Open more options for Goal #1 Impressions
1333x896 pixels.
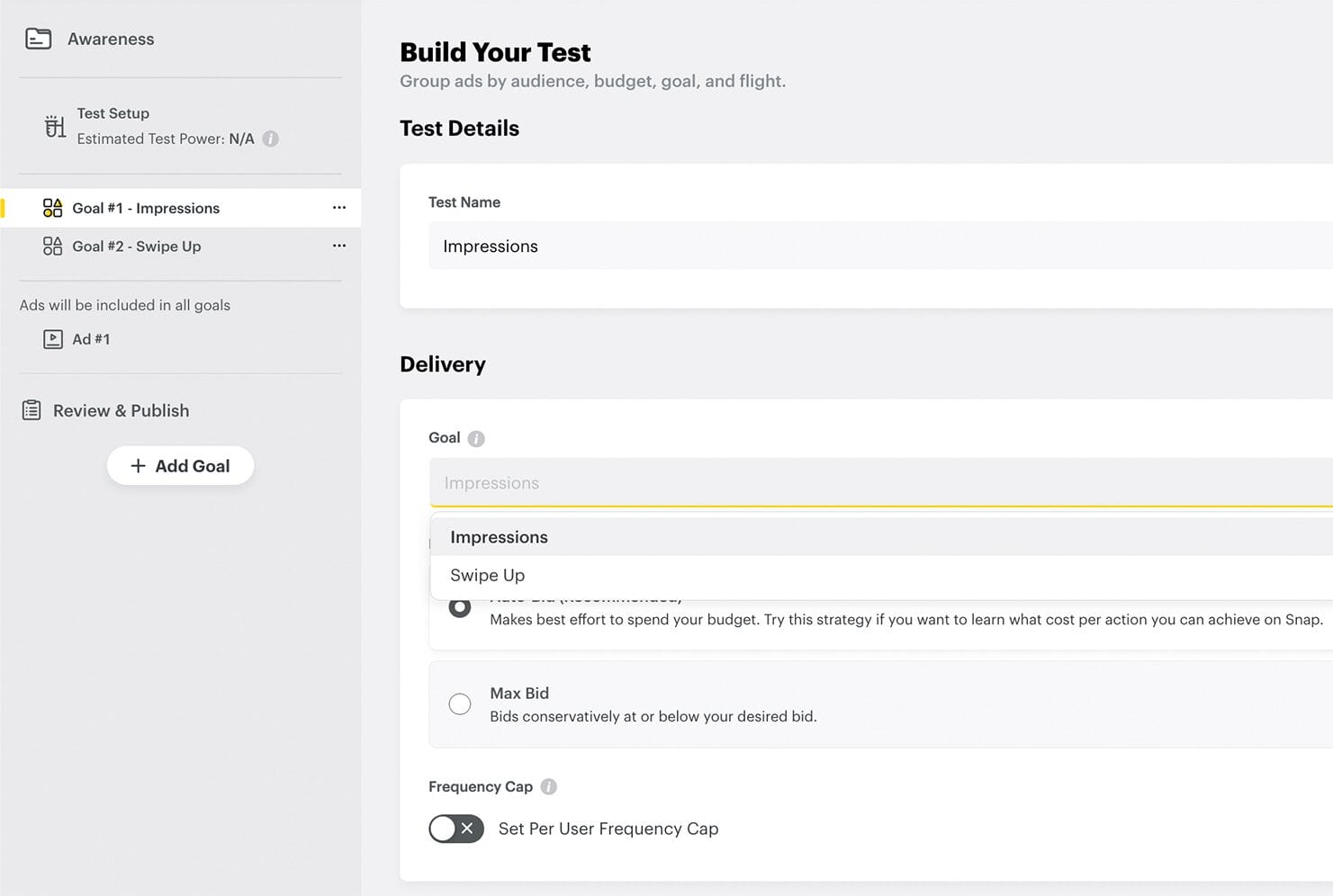point(338,208)
